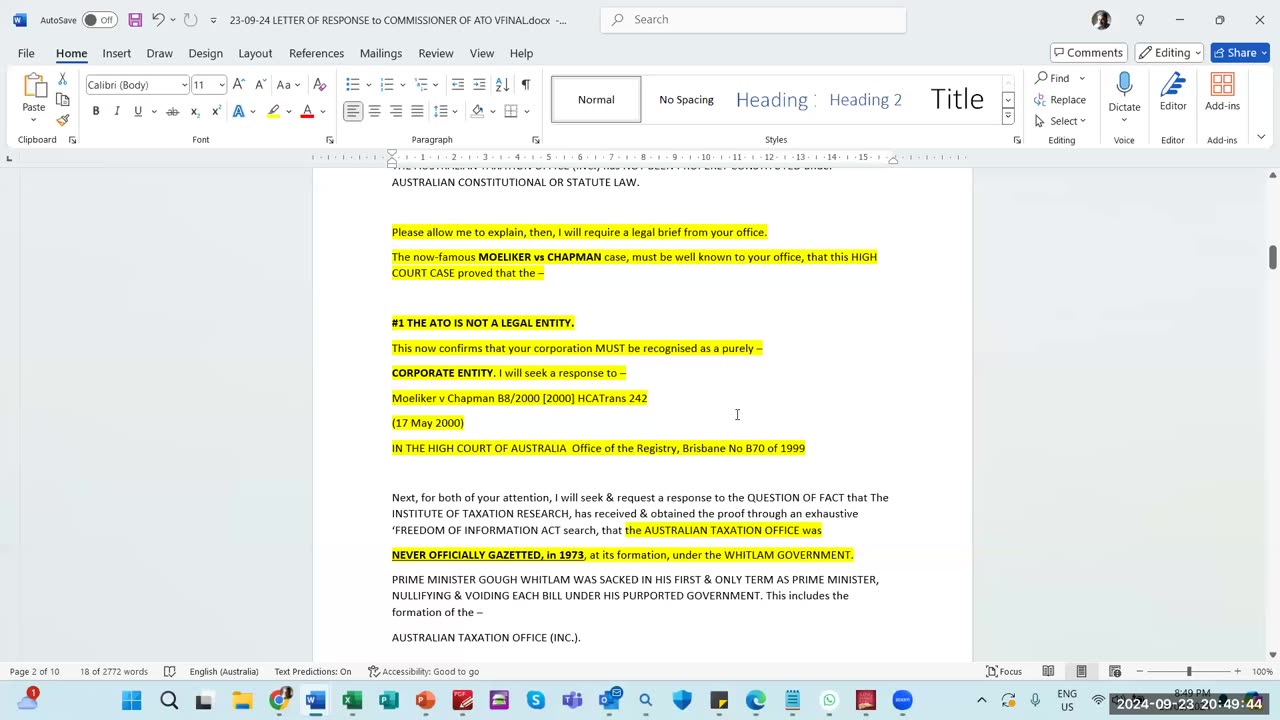Open the Add-ins button

(1222, 93)
